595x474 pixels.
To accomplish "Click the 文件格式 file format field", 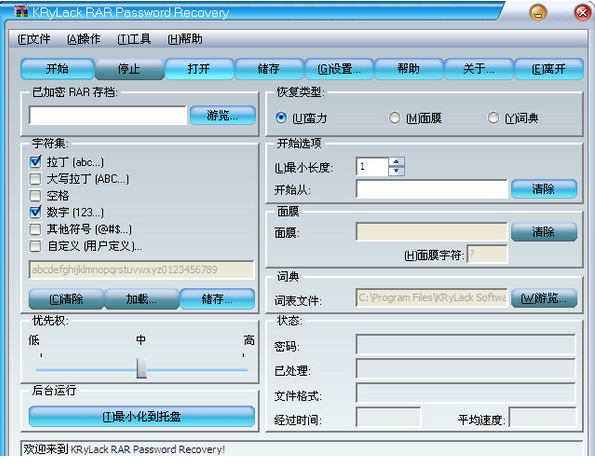I will pos(466,393).
